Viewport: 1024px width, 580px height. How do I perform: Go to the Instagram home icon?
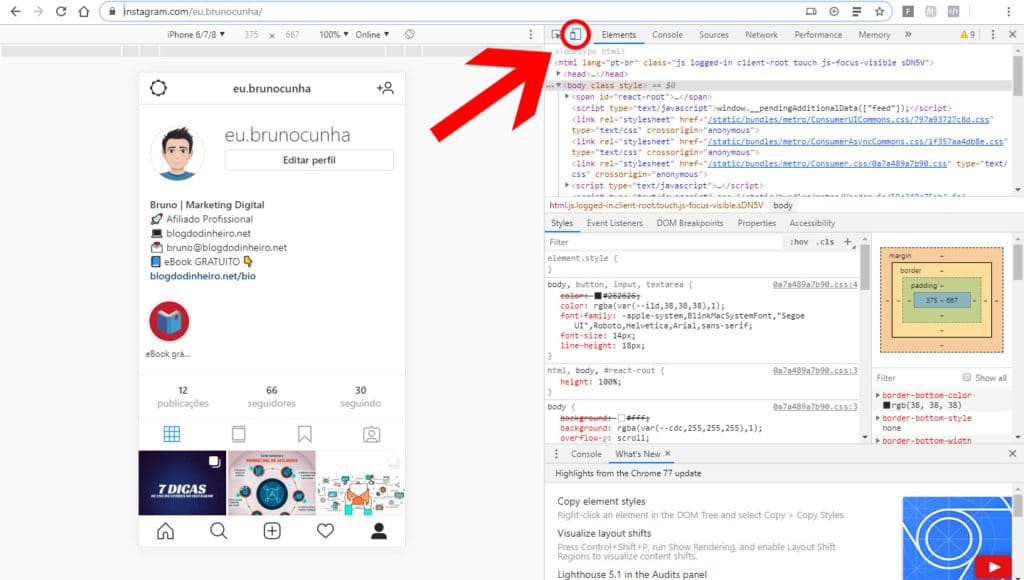tap(165, 531)
